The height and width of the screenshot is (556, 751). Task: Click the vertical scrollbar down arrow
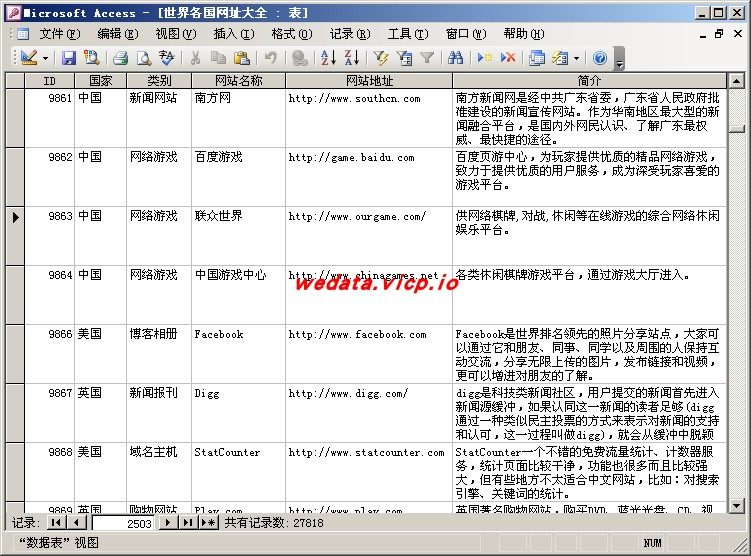click(x=736, y=505)
